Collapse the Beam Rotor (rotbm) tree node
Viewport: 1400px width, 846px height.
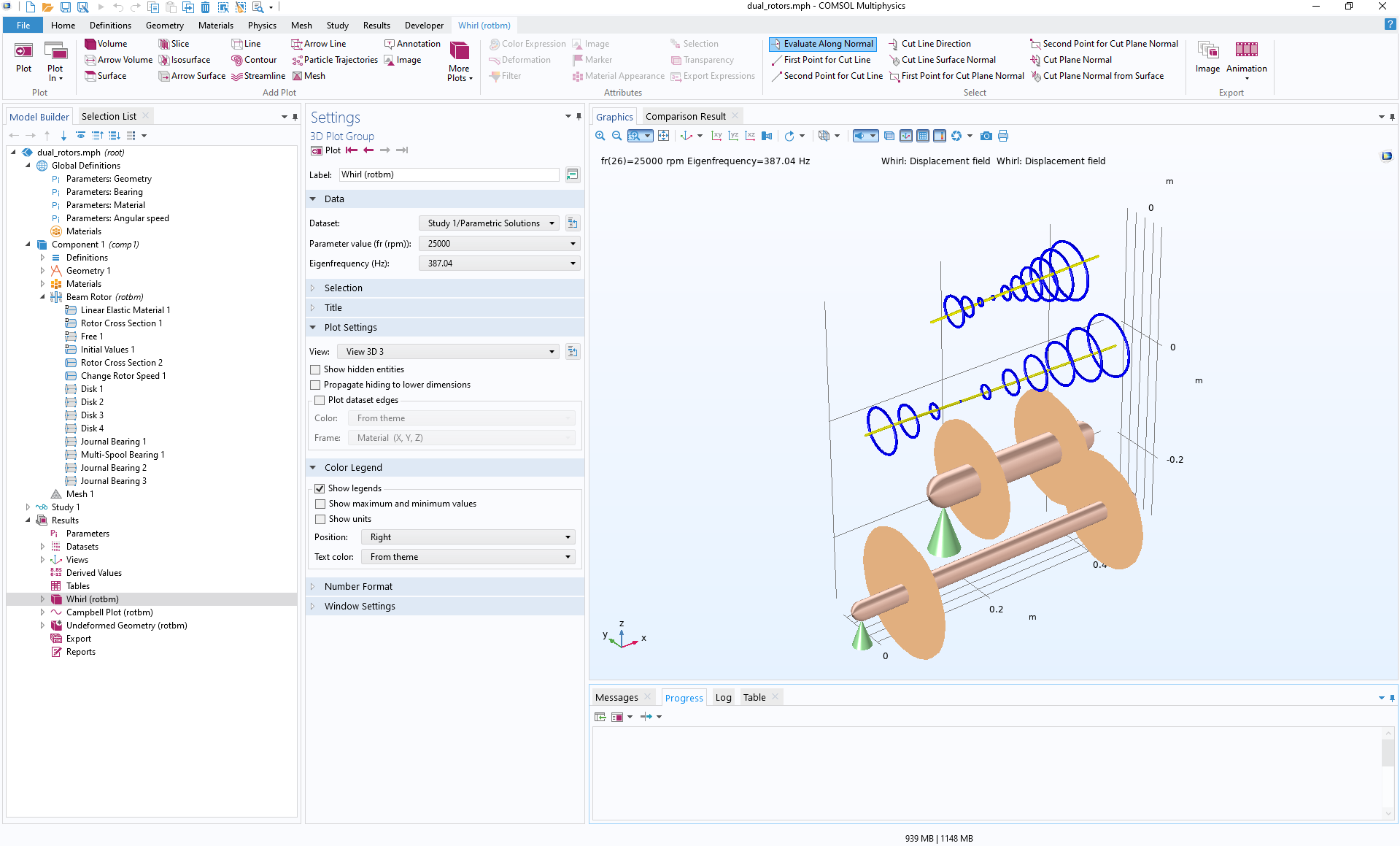point(44,297)
